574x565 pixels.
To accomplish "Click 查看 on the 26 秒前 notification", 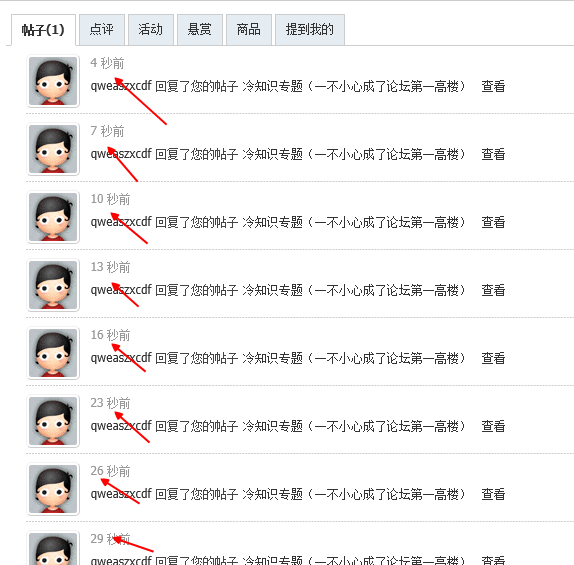I will coord(493,494).
